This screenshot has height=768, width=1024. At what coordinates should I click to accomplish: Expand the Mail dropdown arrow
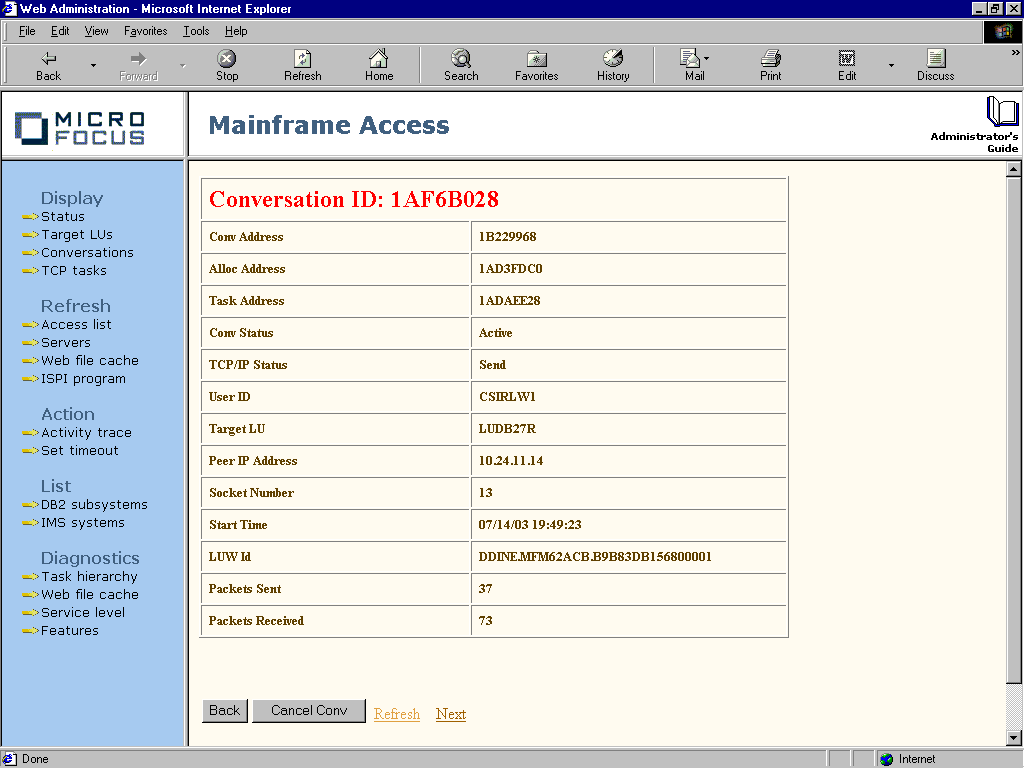706,58
